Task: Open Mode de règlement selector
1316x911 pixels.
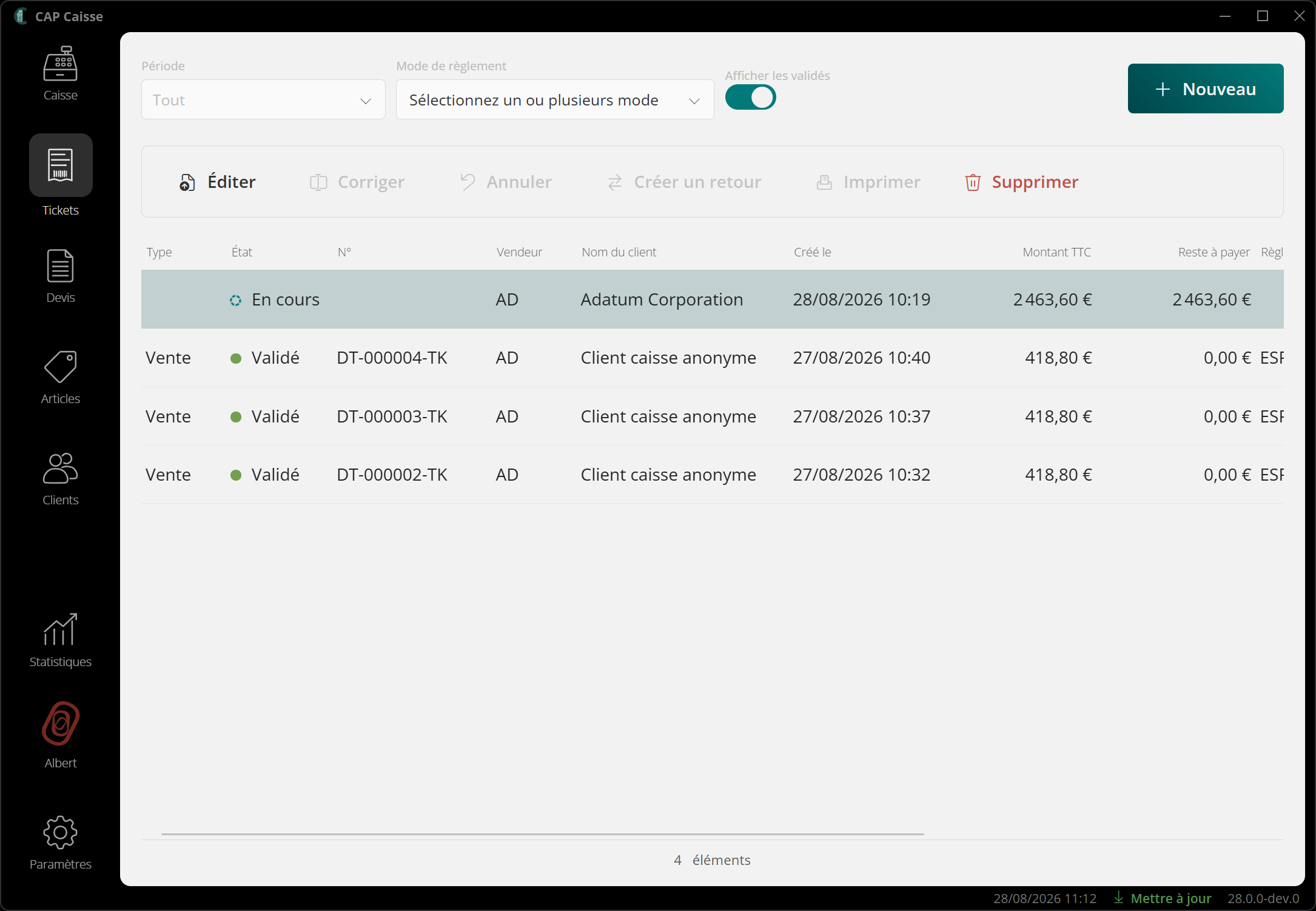Action: 555,99
